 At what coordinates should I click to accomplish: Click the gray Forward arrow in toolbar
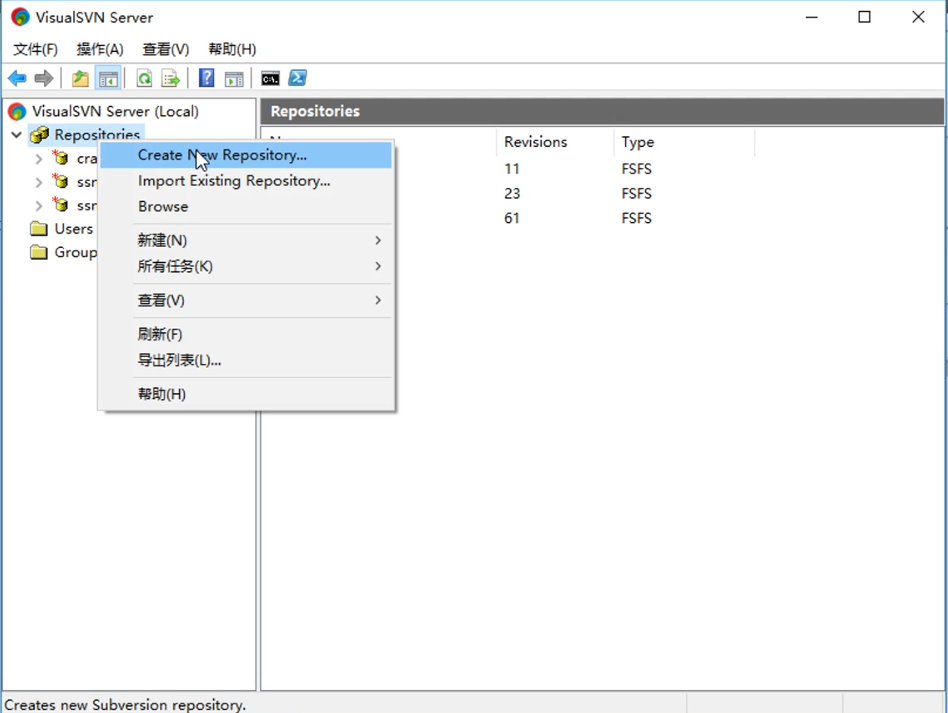(x=44, y=78)
